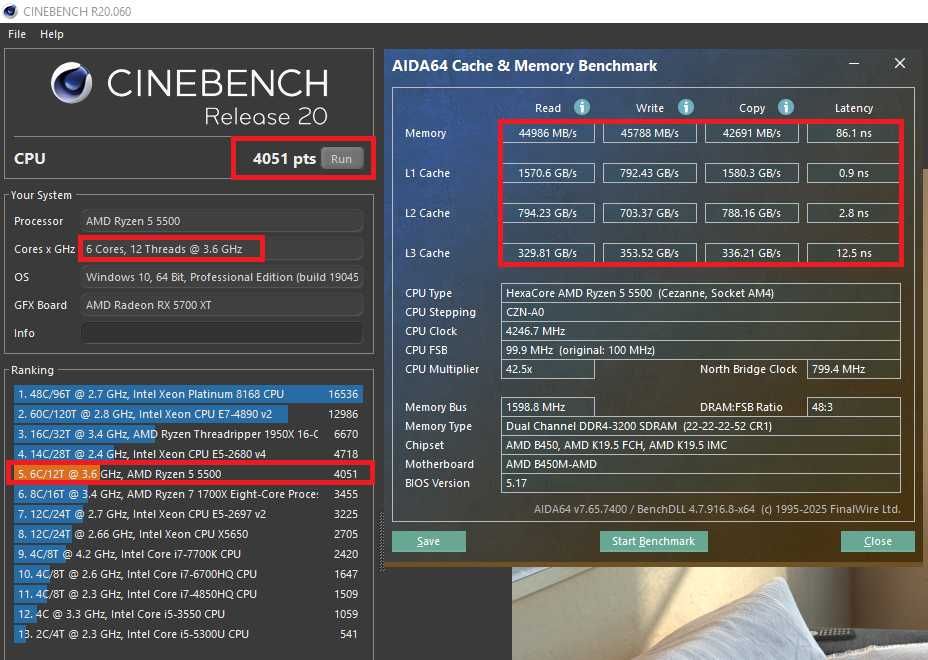Click L2 Cache Write value 703.37 GB/s

click(649, 213)
